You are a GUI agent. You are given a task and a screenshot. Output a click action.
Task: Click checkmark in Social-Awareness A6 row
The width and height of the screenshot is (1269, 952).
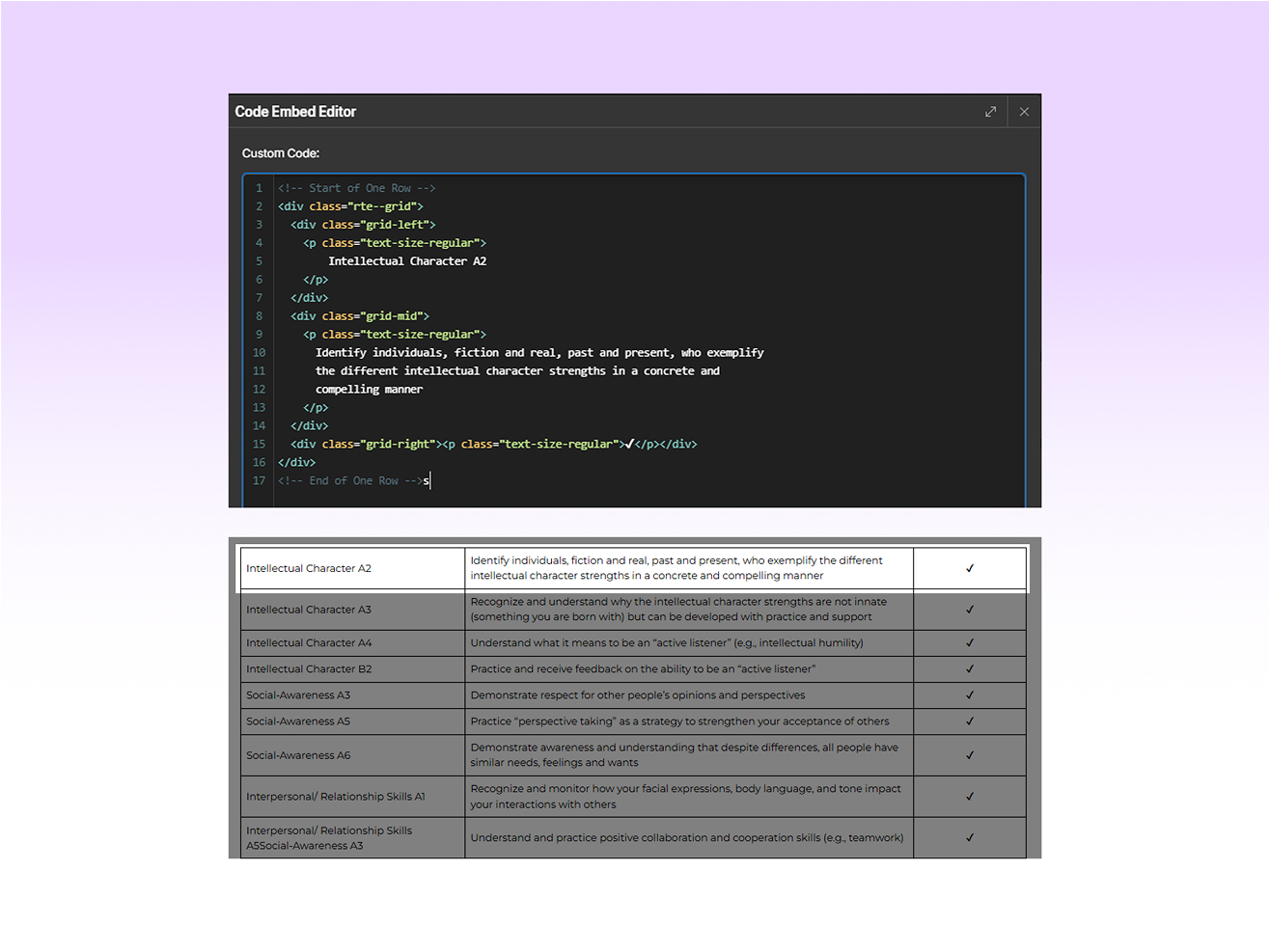(970, 755)
